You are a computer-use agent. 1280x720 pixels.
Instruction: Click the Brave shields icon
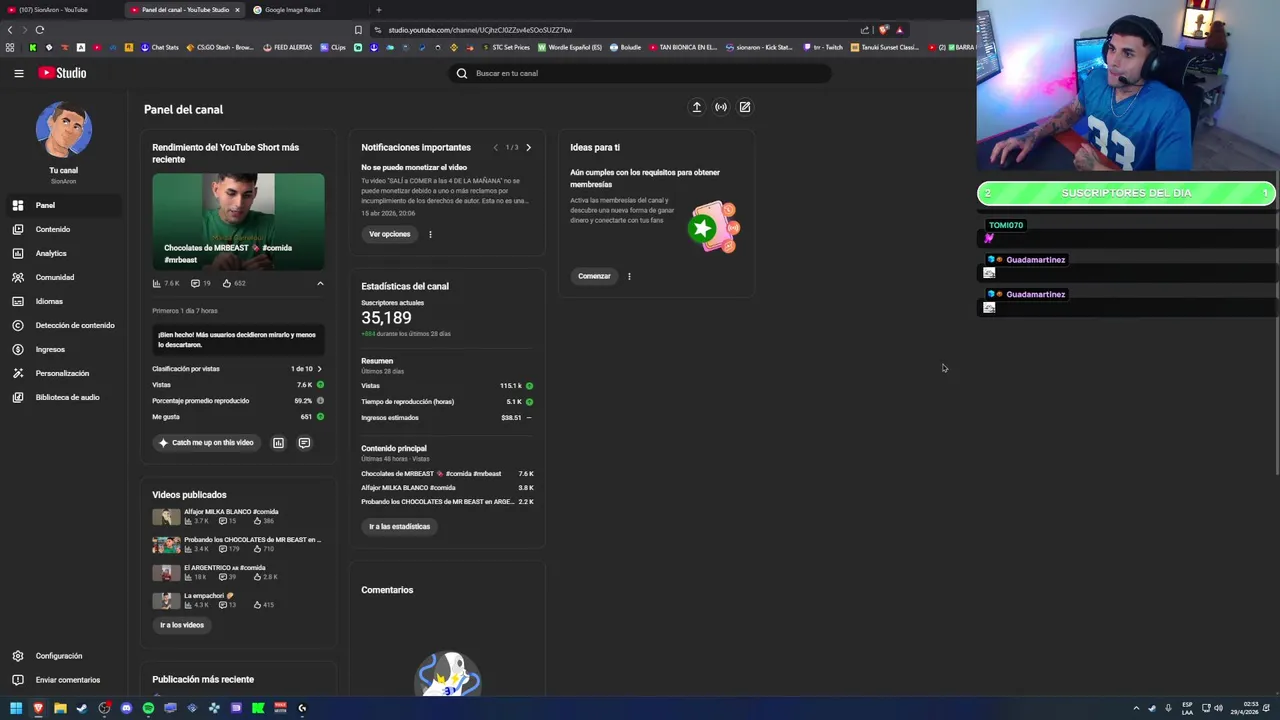click(883, 30)
